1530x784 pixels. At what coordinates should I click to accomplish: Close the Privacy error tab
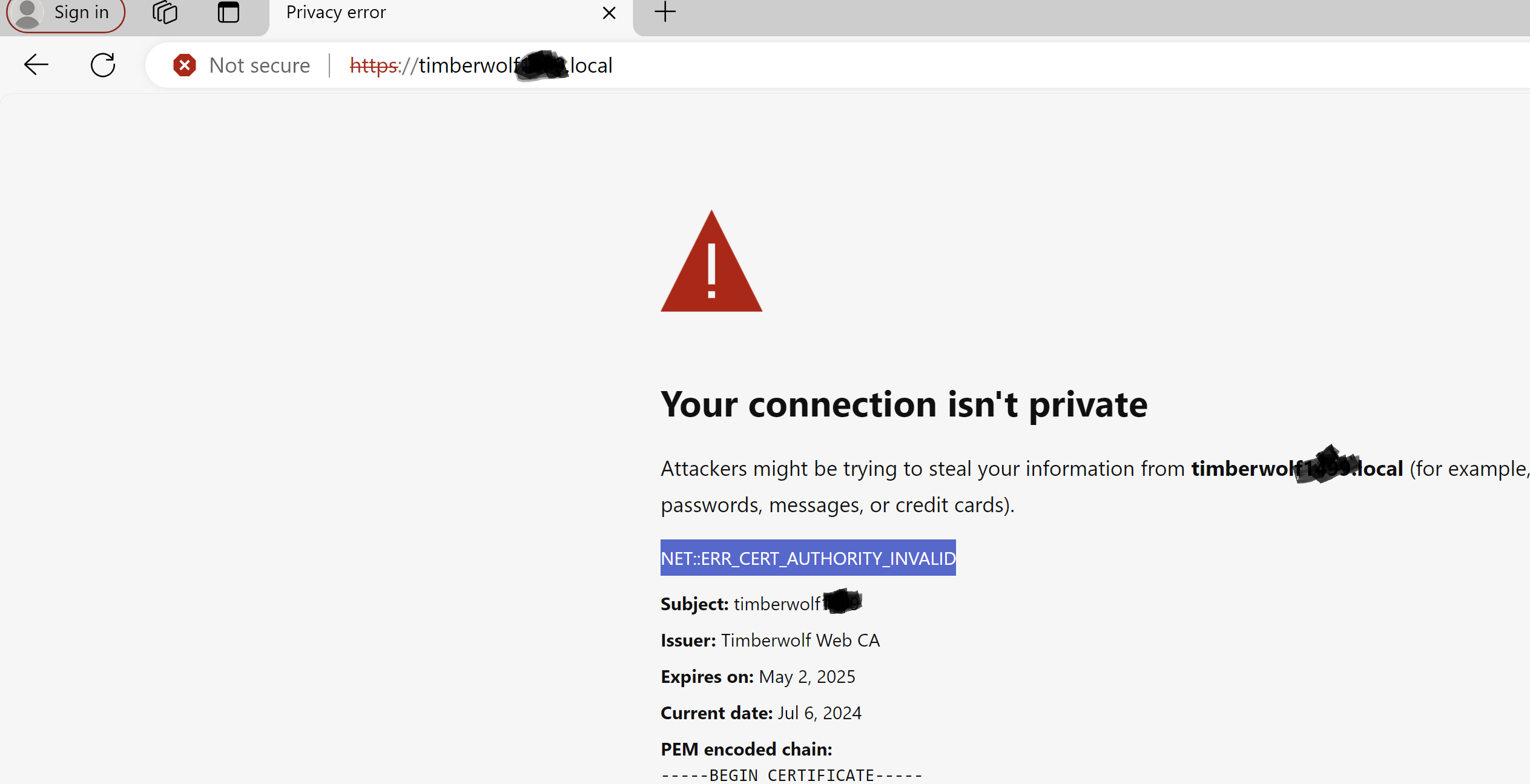click(609, 13)
